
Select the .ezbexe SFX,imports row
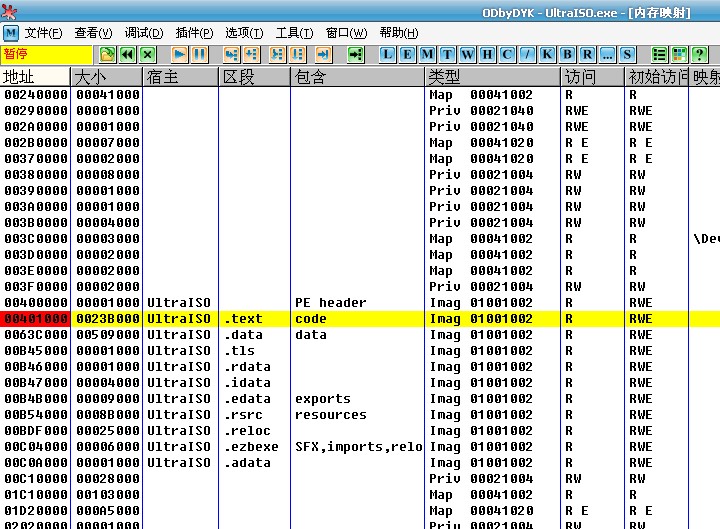(x=360, y=447)
